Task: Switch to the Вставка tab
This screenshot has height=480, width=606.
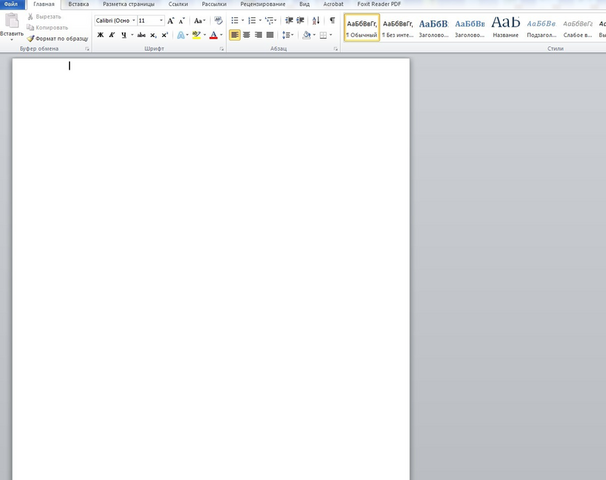Action: tap(78, 4)
